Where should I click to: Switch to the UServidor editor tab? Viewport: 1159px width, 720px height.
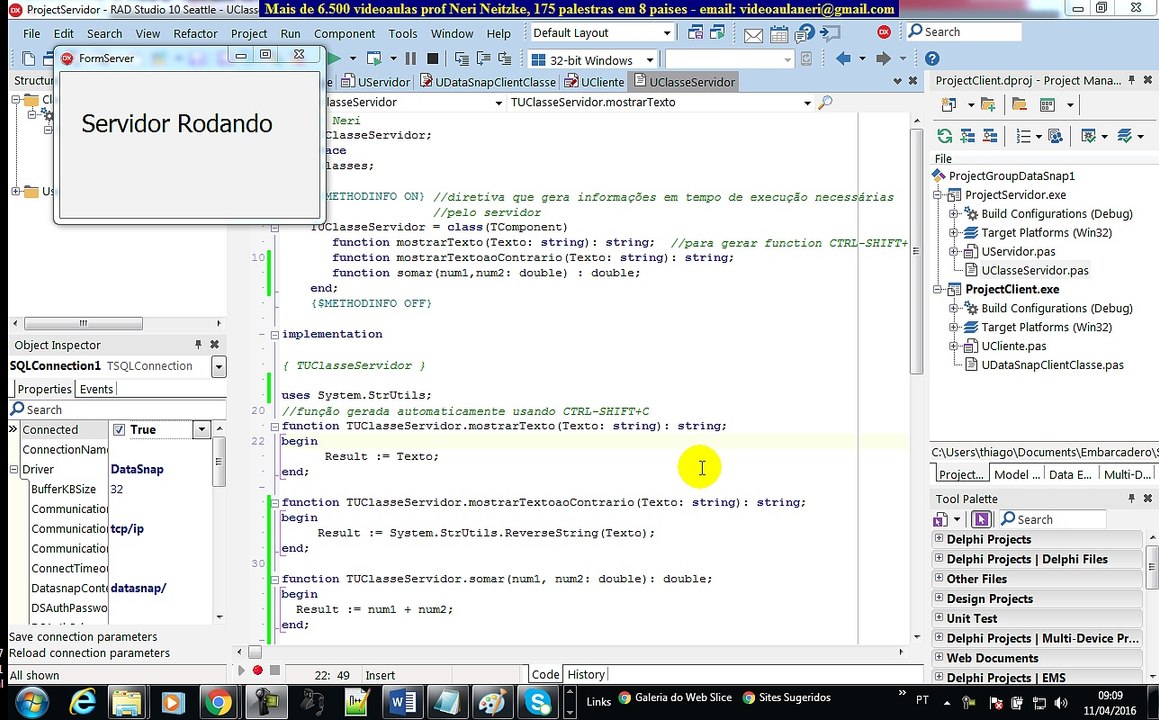point(375,82)
